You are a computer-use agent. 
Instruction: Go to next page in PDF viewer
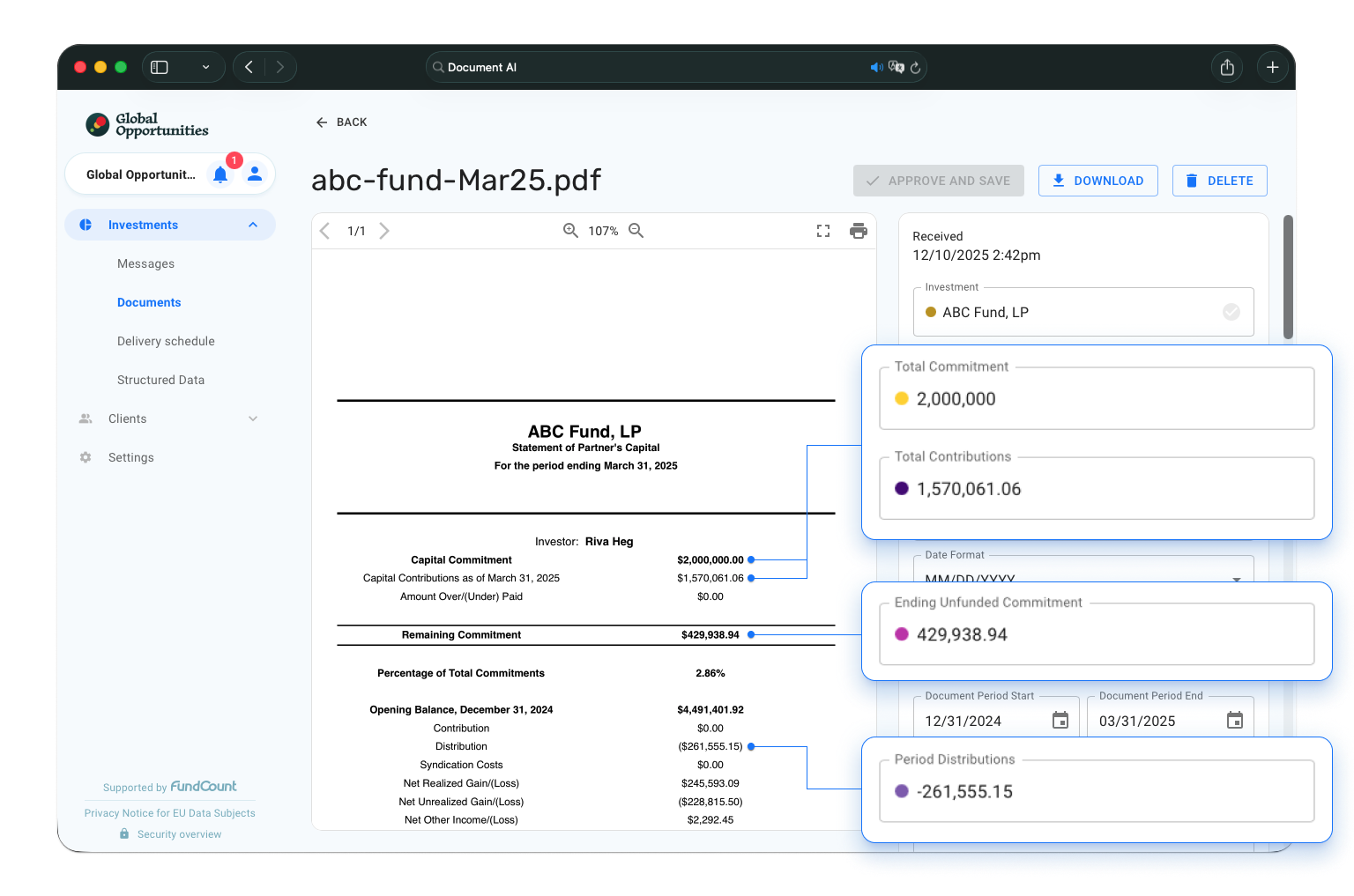[x=384, y=231]
